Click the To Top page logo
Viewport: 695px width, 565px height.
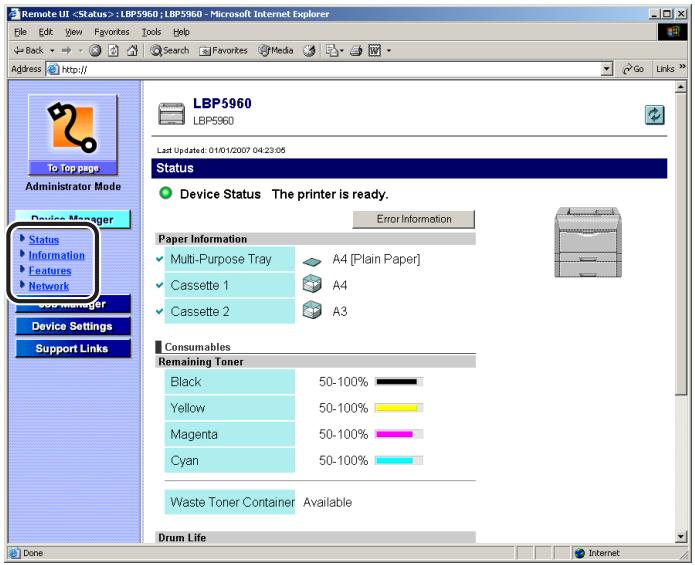73,135
